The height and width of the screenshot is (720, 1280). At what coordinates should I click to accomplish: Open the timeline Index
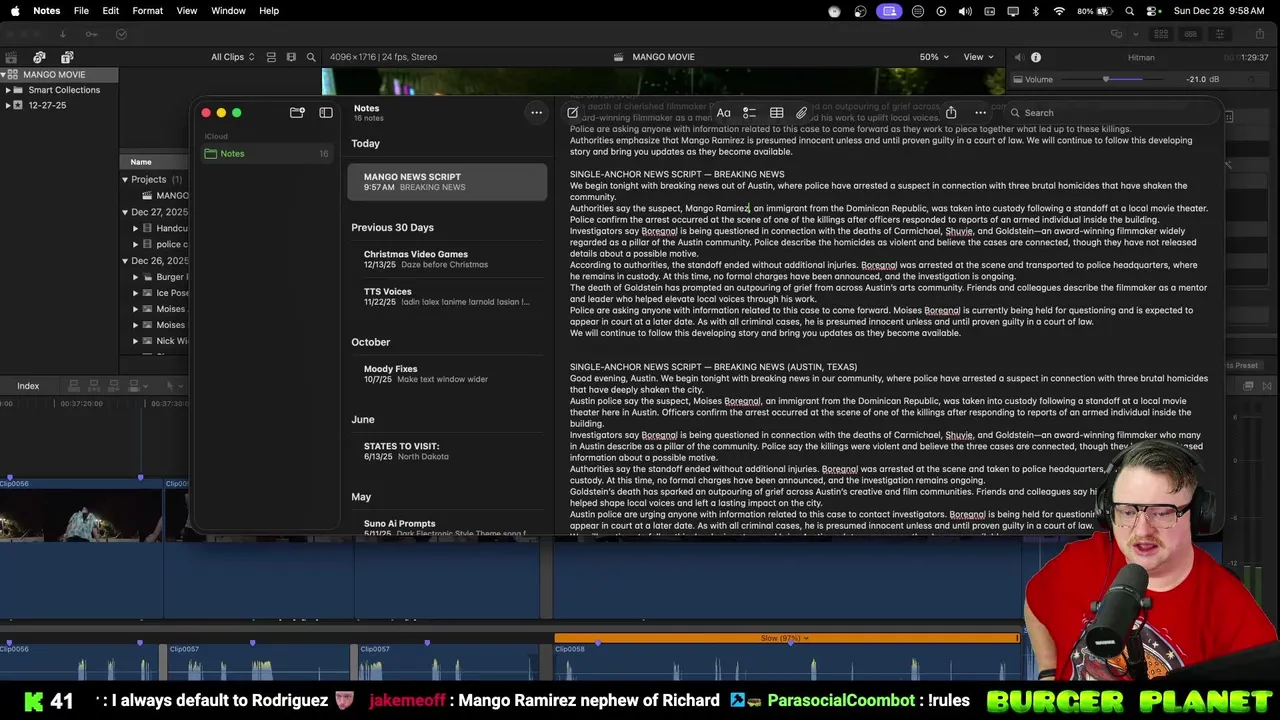tap(28, 386)
